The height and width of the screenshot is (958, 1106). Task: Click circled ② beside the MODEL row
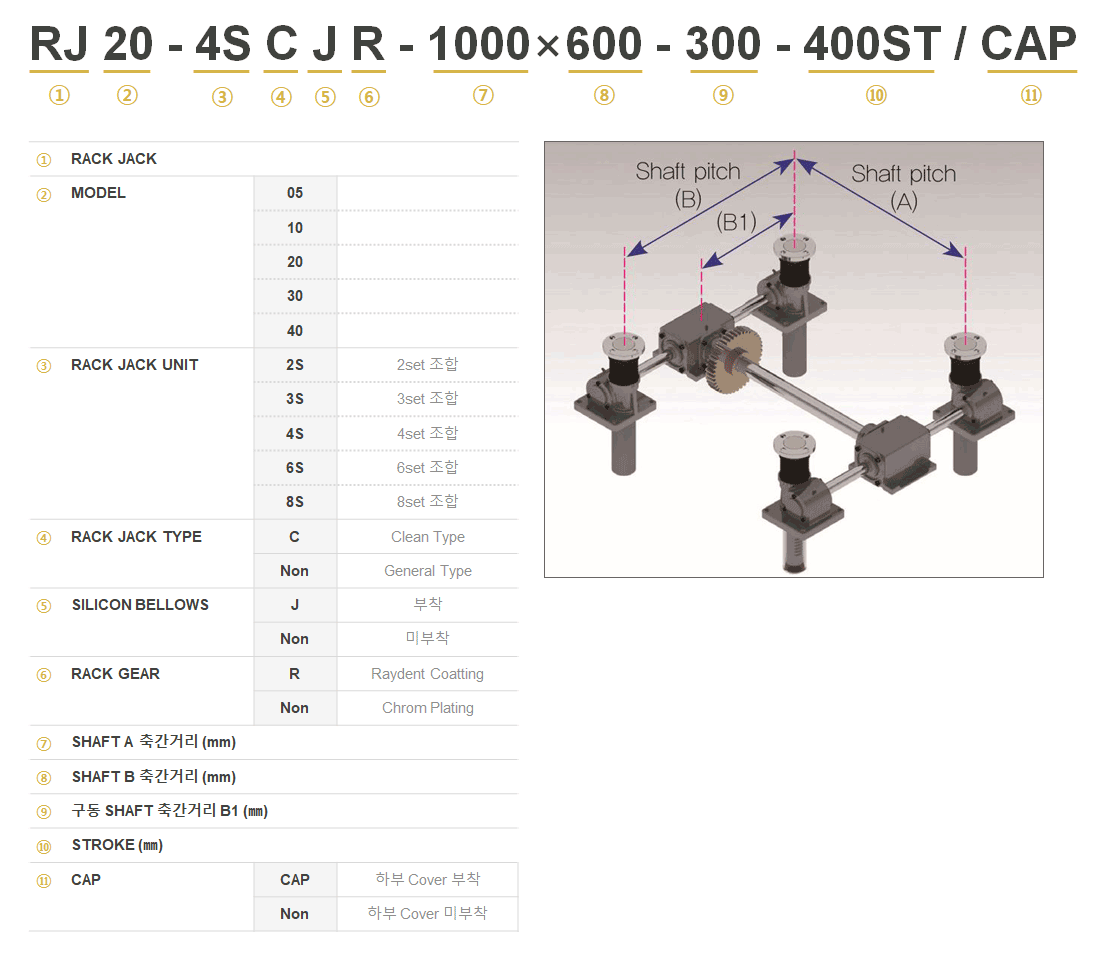(x=43, y=194)
